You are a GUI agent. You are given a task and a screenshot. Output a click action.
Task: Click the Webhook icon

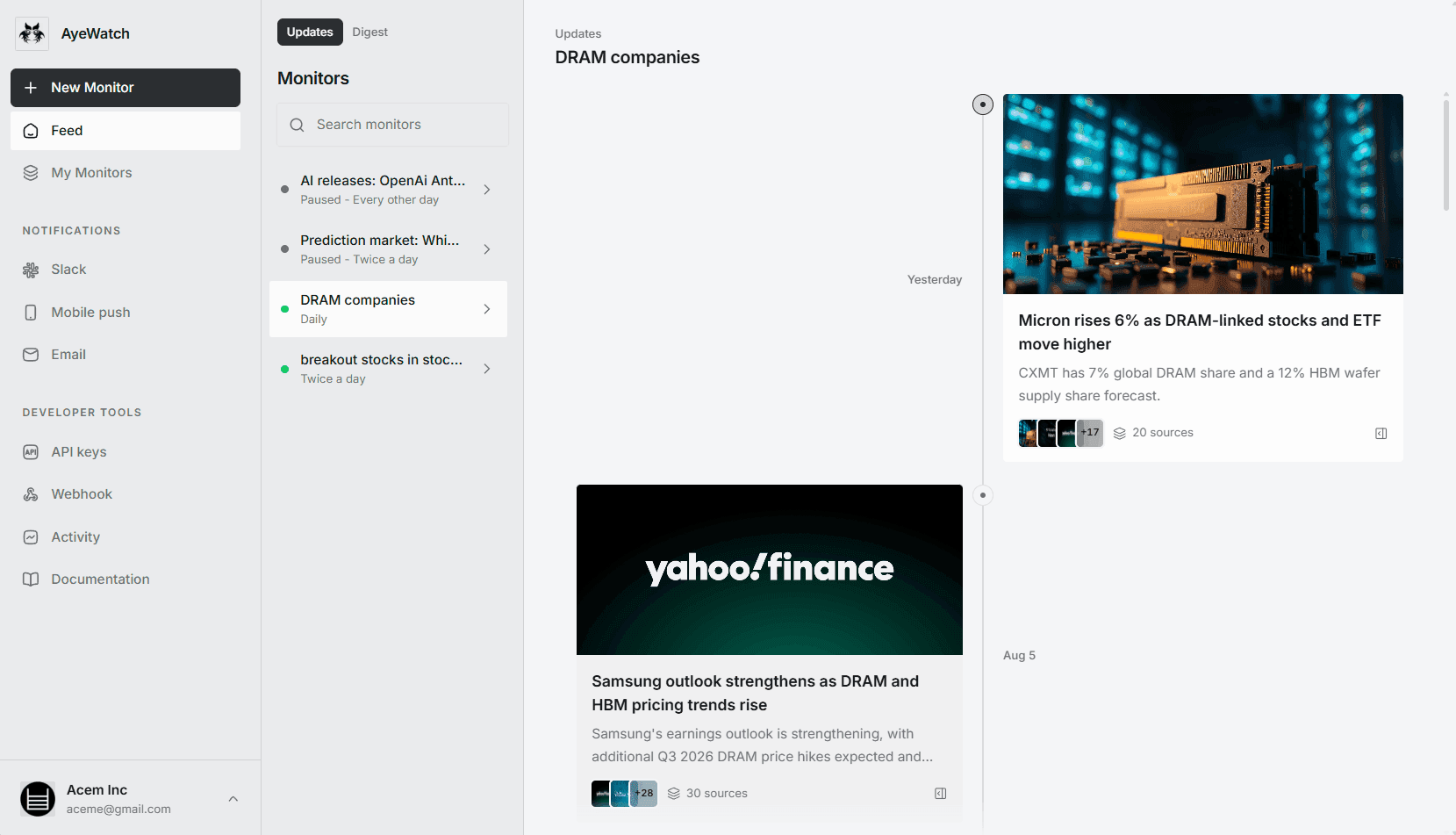click(x=31, y=494)
